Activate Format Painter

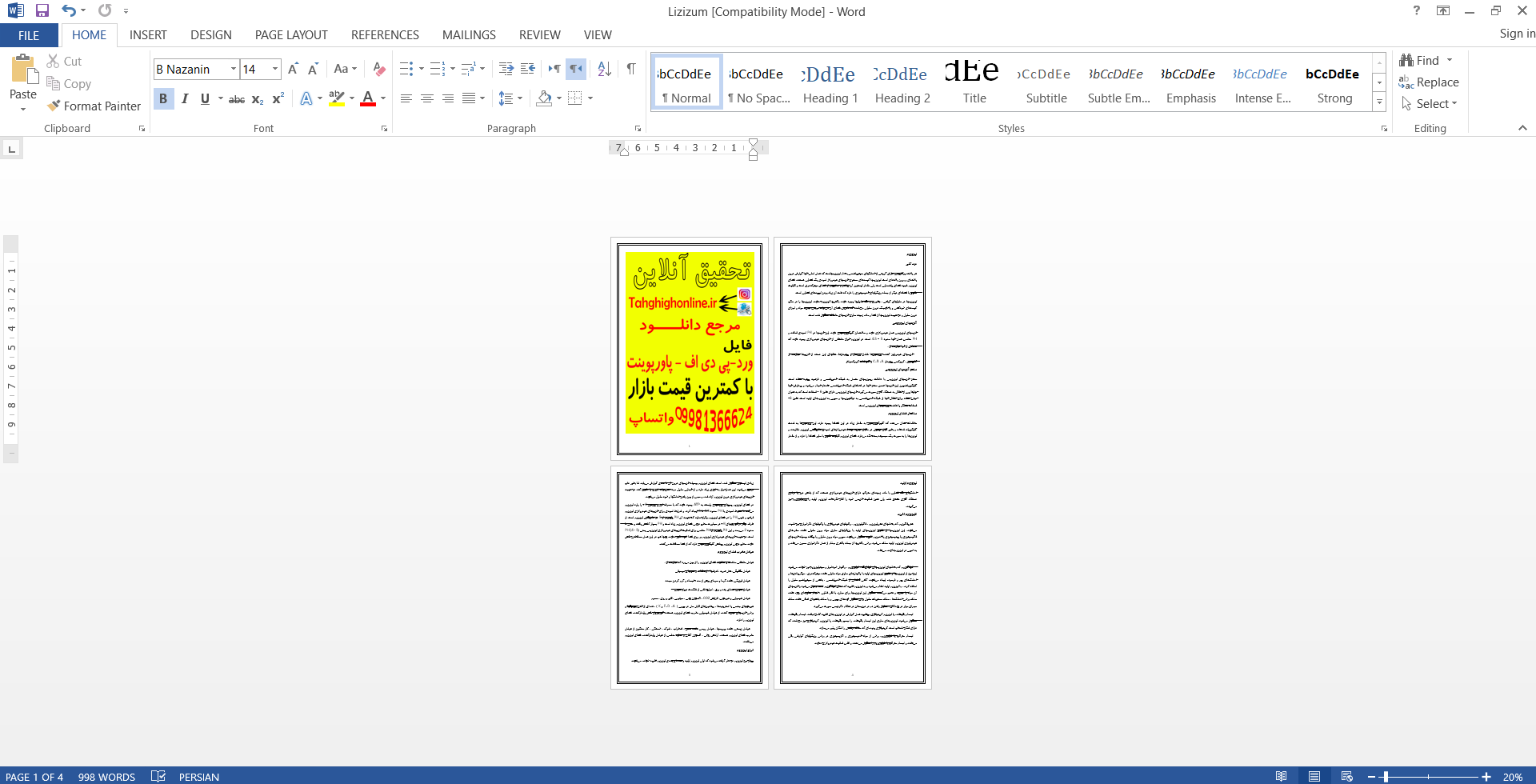[94, 106]
